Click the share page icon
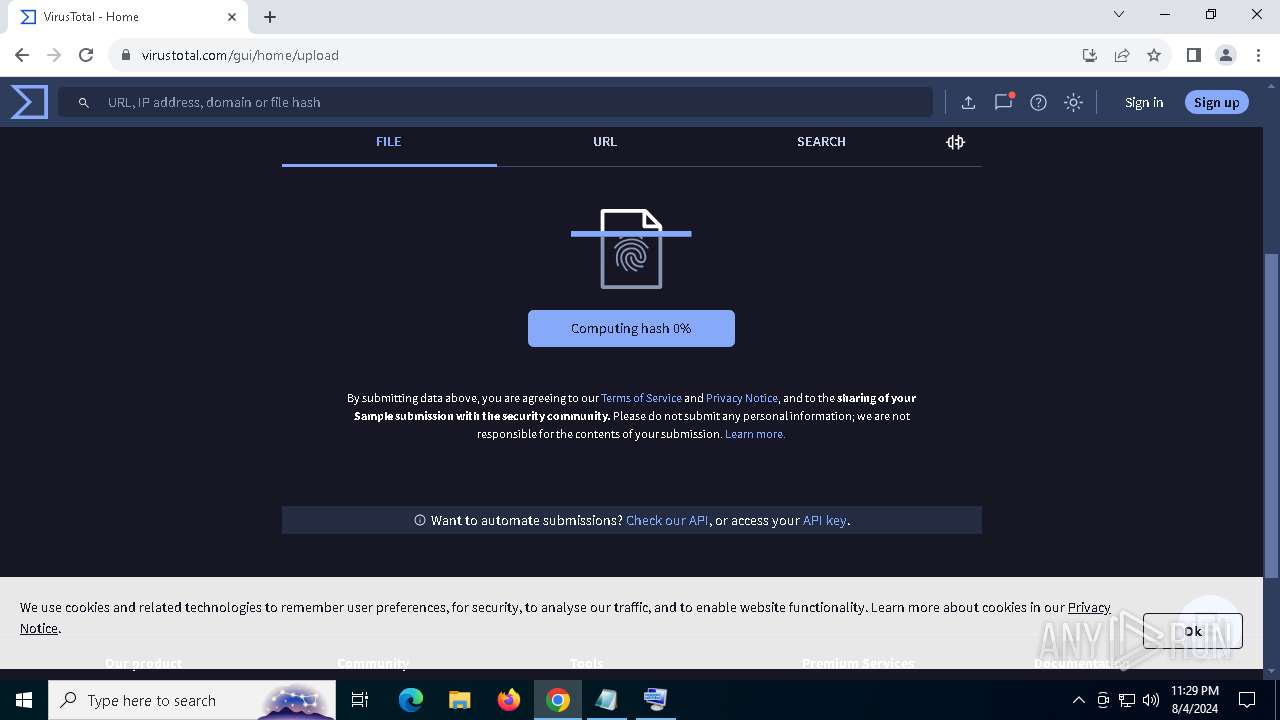 pyautogui.click(x=1122, y=55)
